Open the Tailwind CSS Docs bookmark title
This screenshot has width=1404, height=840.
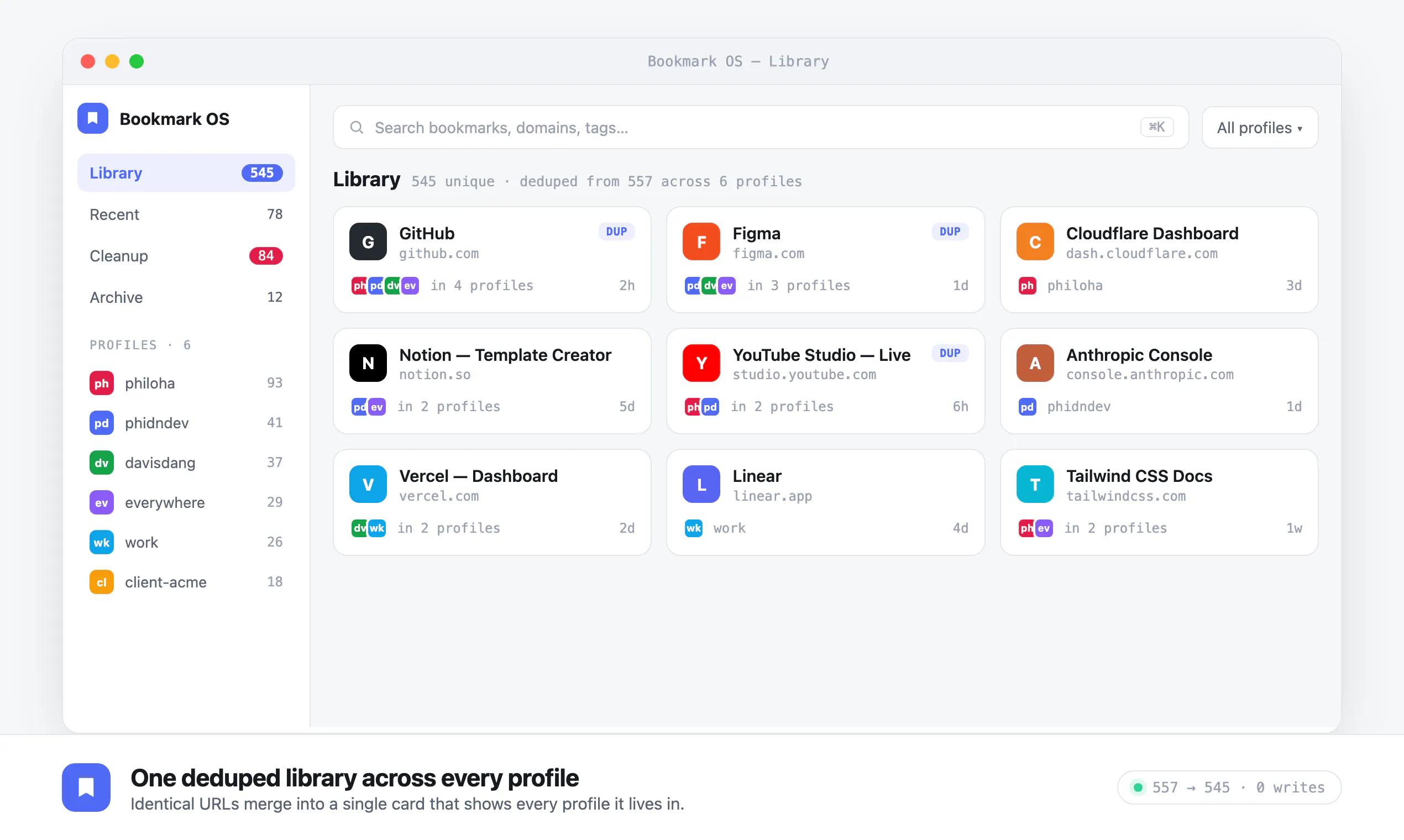click(1139, 476)
